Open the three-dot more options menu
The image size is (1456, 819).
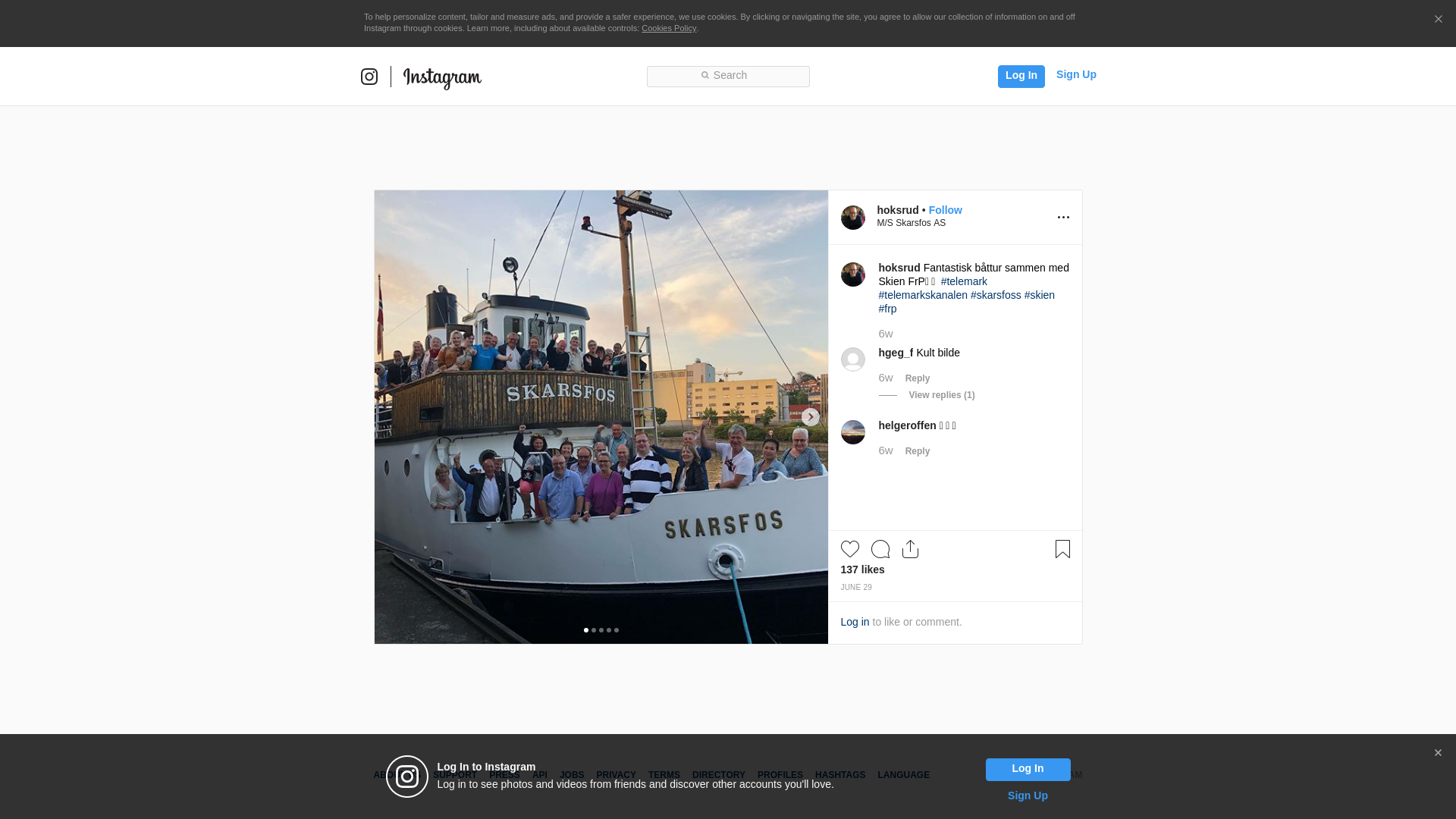click(1063, 218)
